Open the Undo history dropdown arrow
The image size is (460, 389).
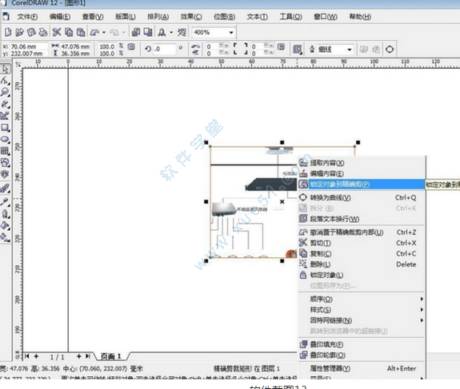tap(104, 32)
